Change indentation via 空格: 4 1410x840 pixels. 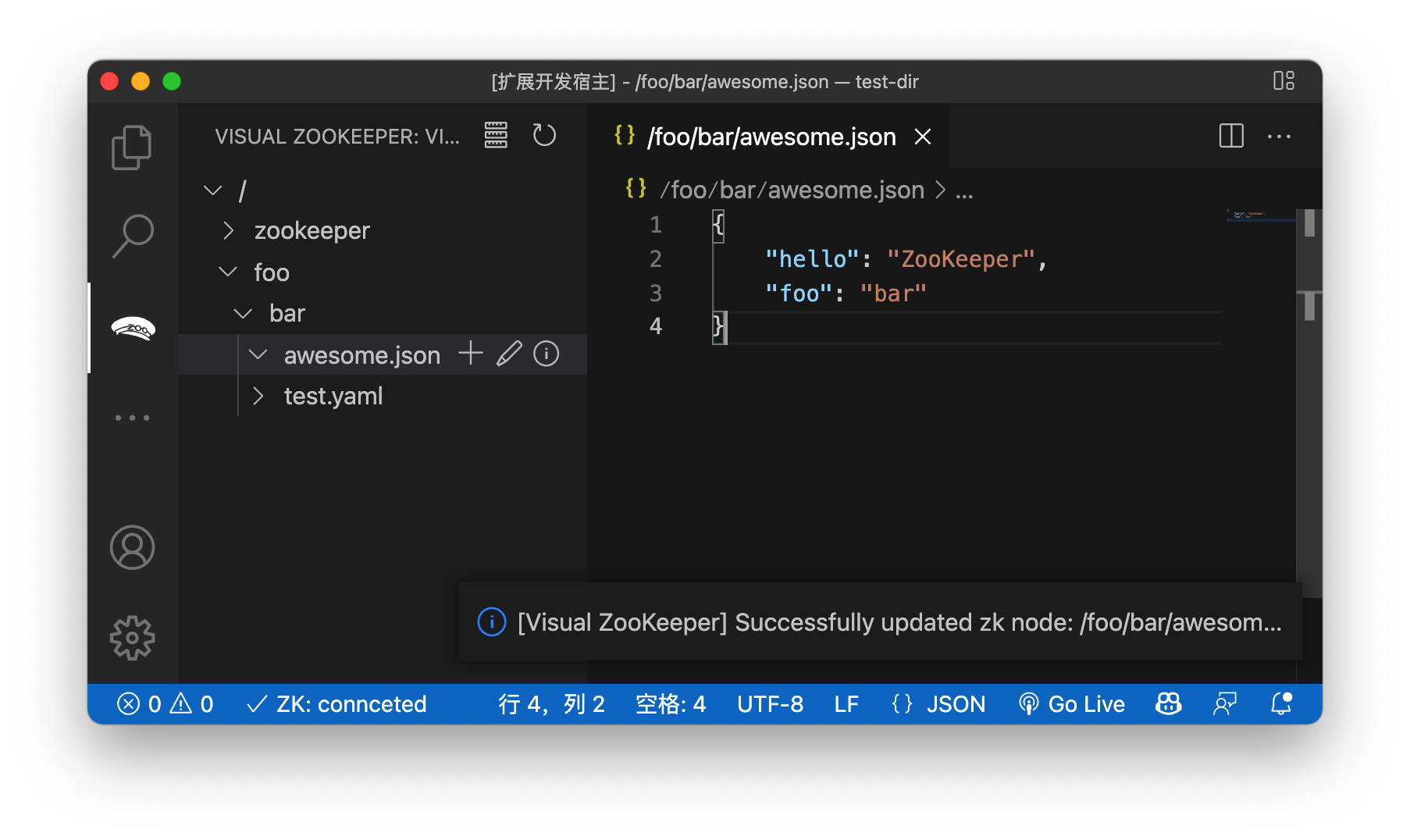[671, 704]
